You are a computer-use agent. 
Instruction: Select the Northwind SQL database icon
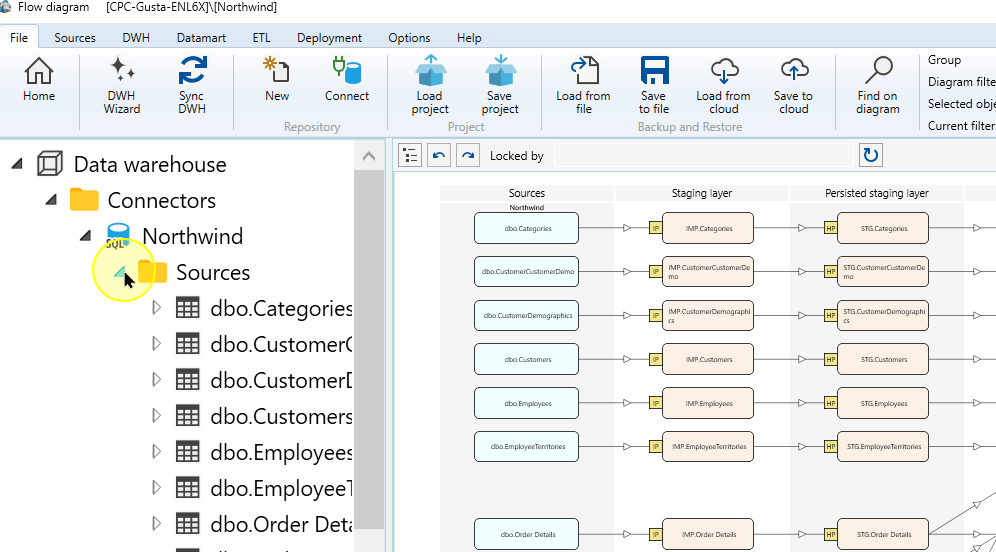pos(118,236)
